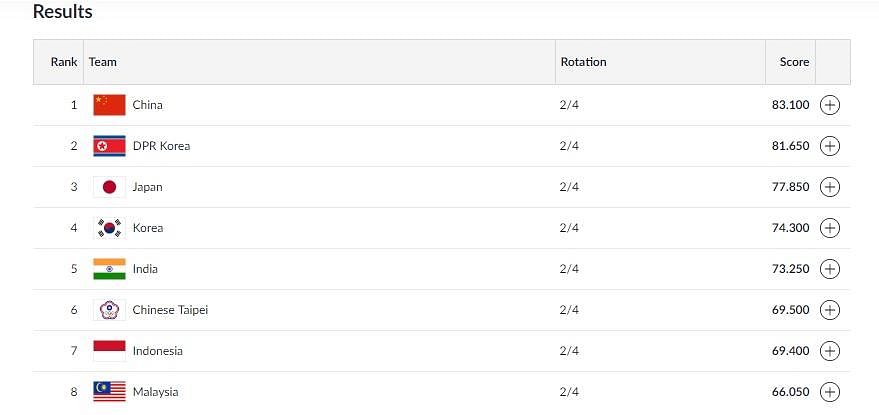Image resolution: width=879 pixels, height=415 pixels.
Task: Click the Korea flag icon
Action: click(109, 228)
